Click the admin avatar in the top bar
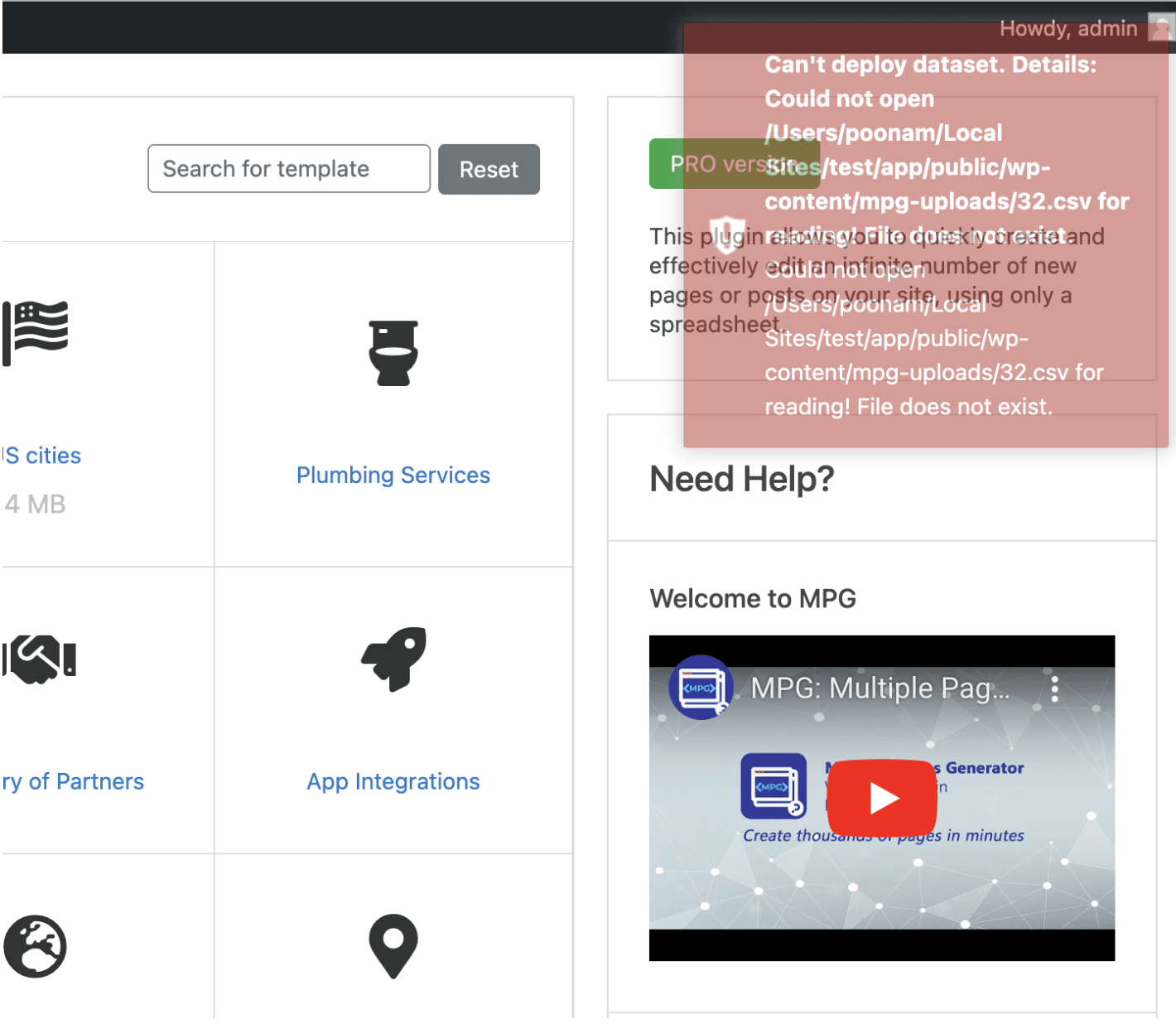This screenshot has width=1176, height=1024. coord(1161,28)
